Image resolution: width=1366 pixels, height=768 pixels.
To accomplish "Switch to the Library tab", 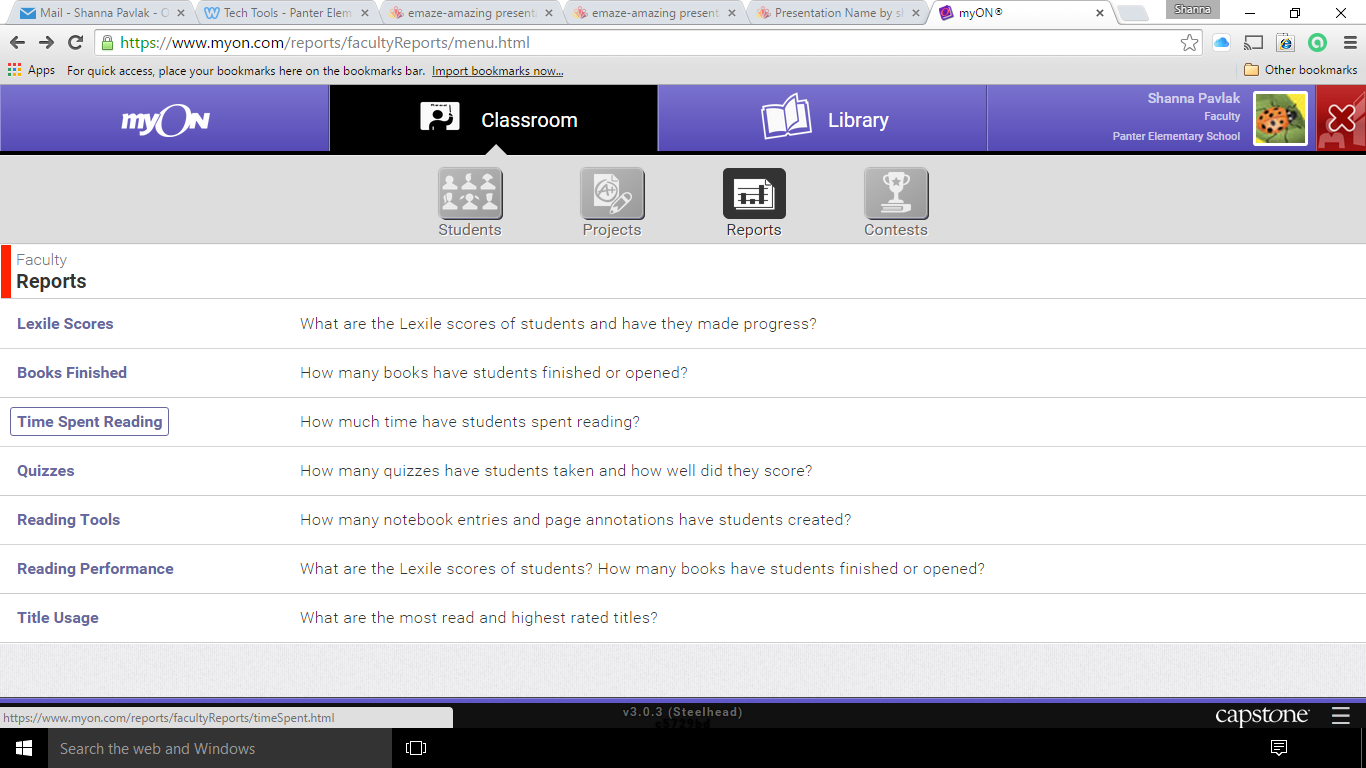I will point(822,120).
